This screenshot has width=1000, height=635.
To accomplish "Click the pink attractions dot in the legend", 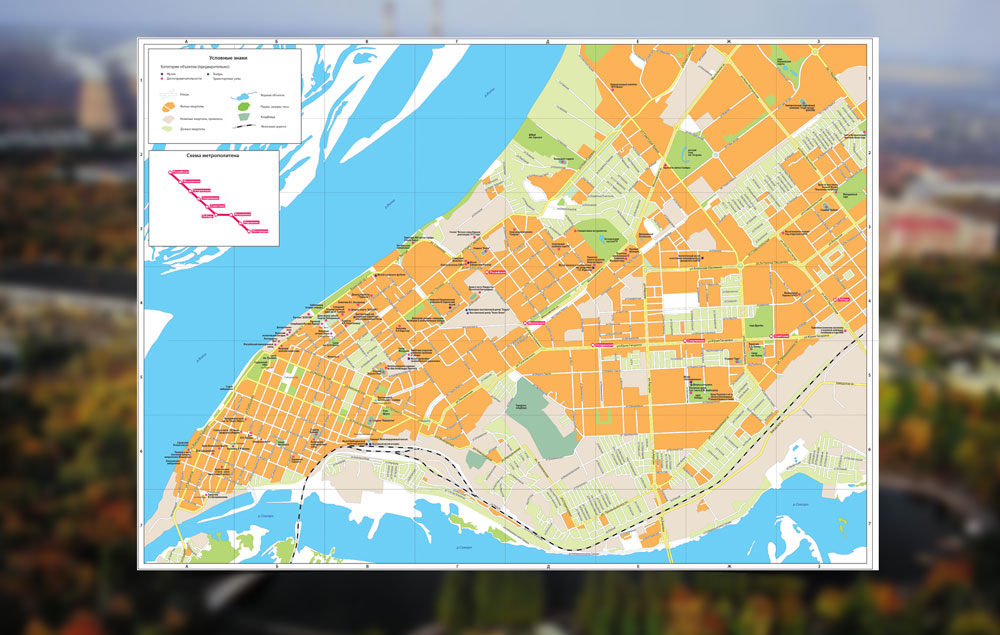I will [x=162, y=79].
